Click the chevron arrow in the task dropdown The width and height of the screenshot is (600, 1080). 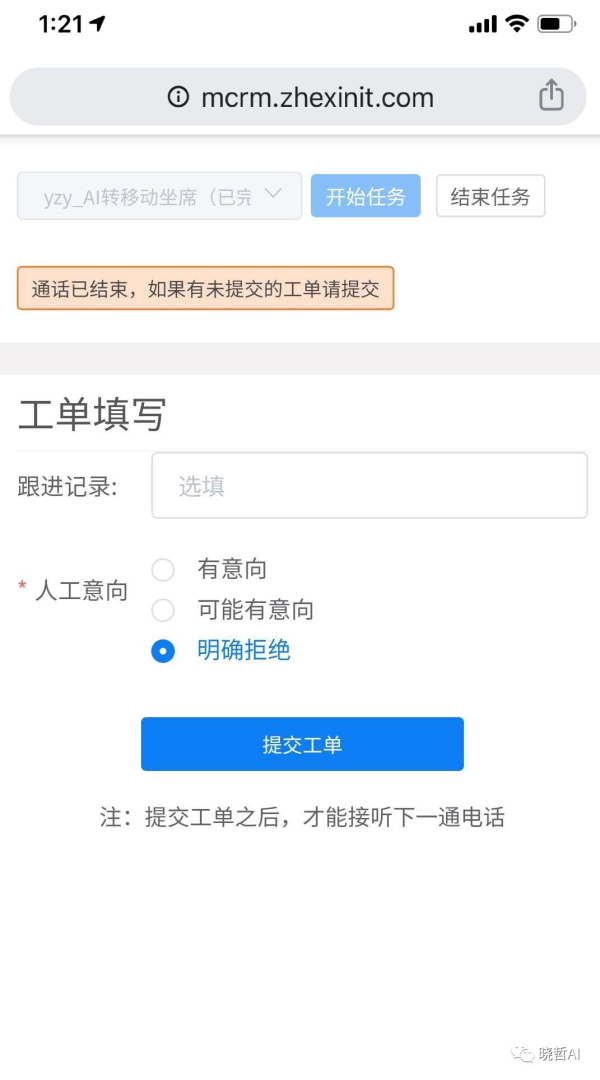click(272, 195)
